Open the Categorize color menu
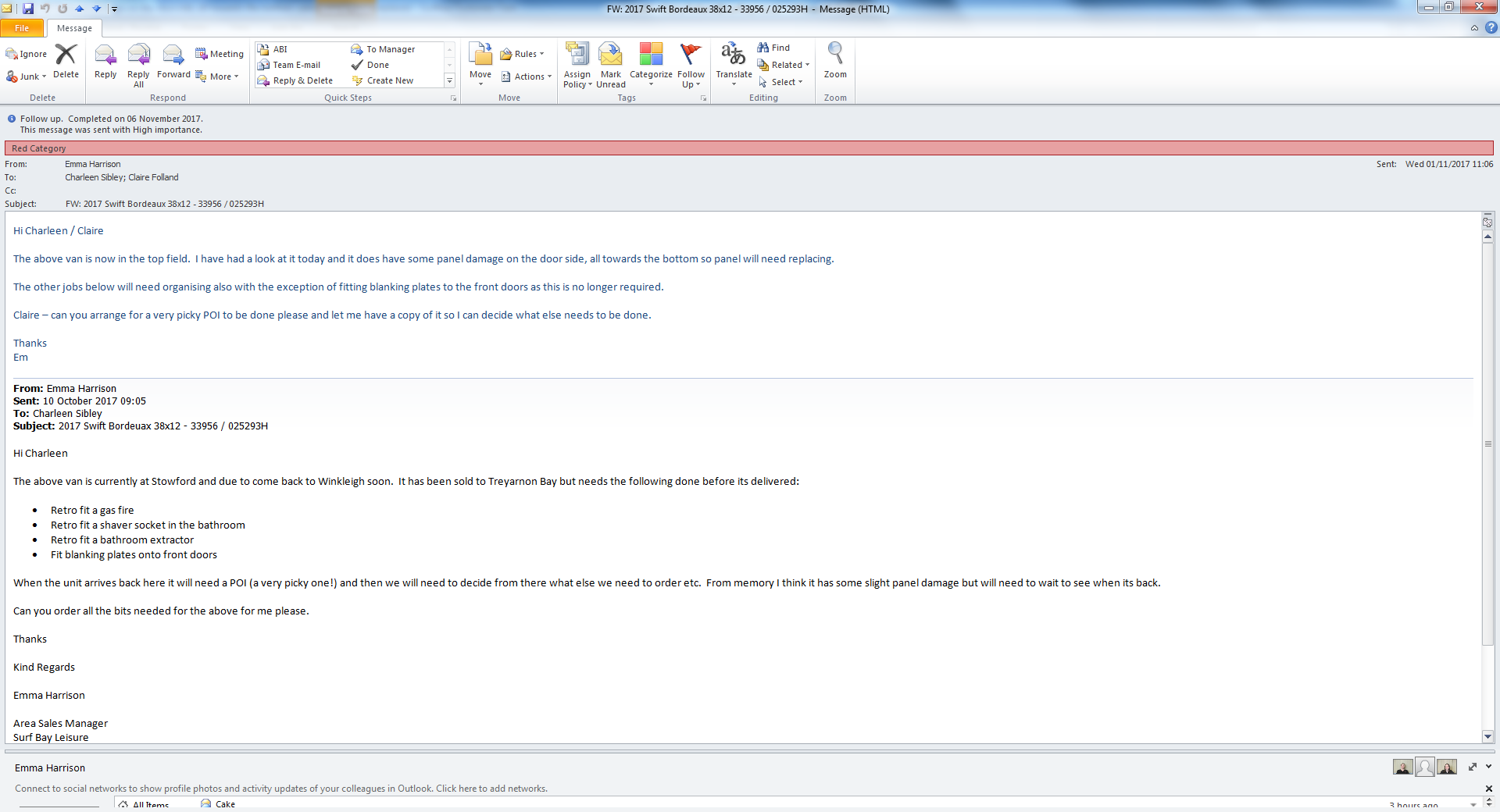Image resolution: width=1500 pixels, height=812 pixels. 651,66
